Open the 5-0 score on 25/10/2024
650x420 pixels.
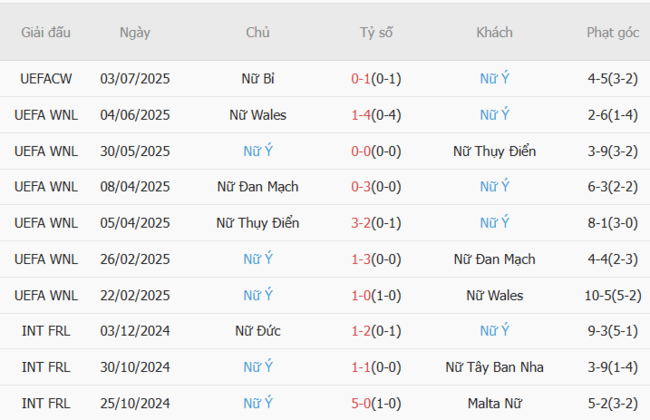coord(360,403)
